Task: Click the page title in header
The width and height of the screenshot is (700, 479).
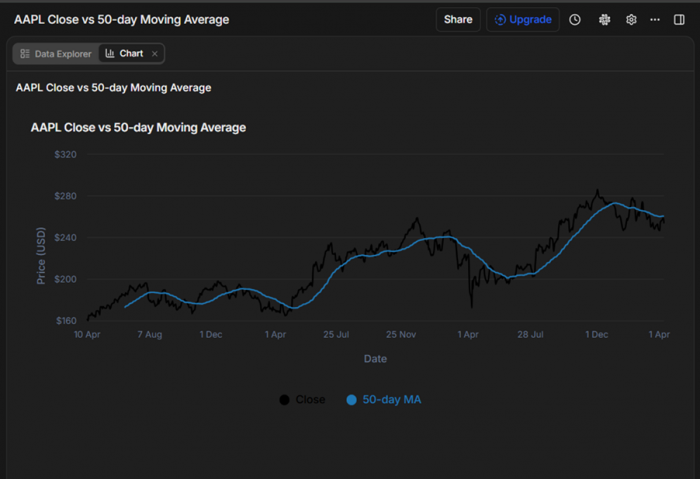Action: [121, 20]
